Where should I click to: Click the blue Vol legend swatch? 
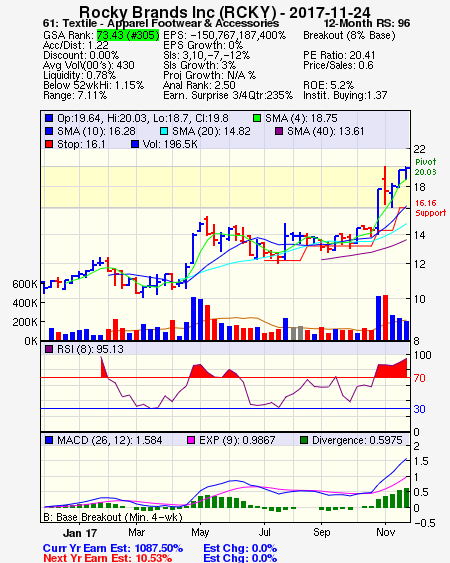click(135, 144)
